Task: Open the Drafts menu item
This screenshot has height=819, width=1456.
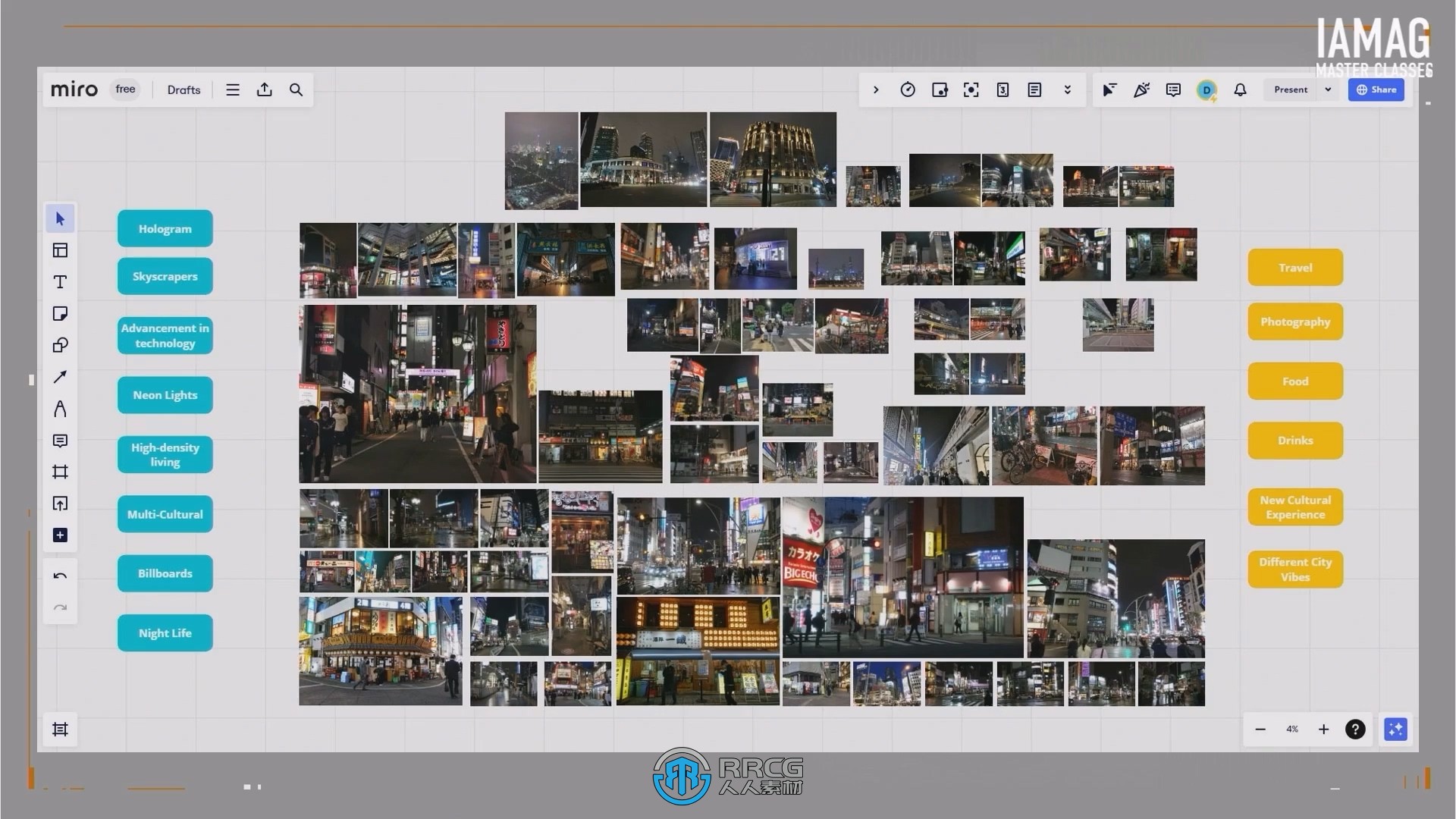Action: [183, 89]
